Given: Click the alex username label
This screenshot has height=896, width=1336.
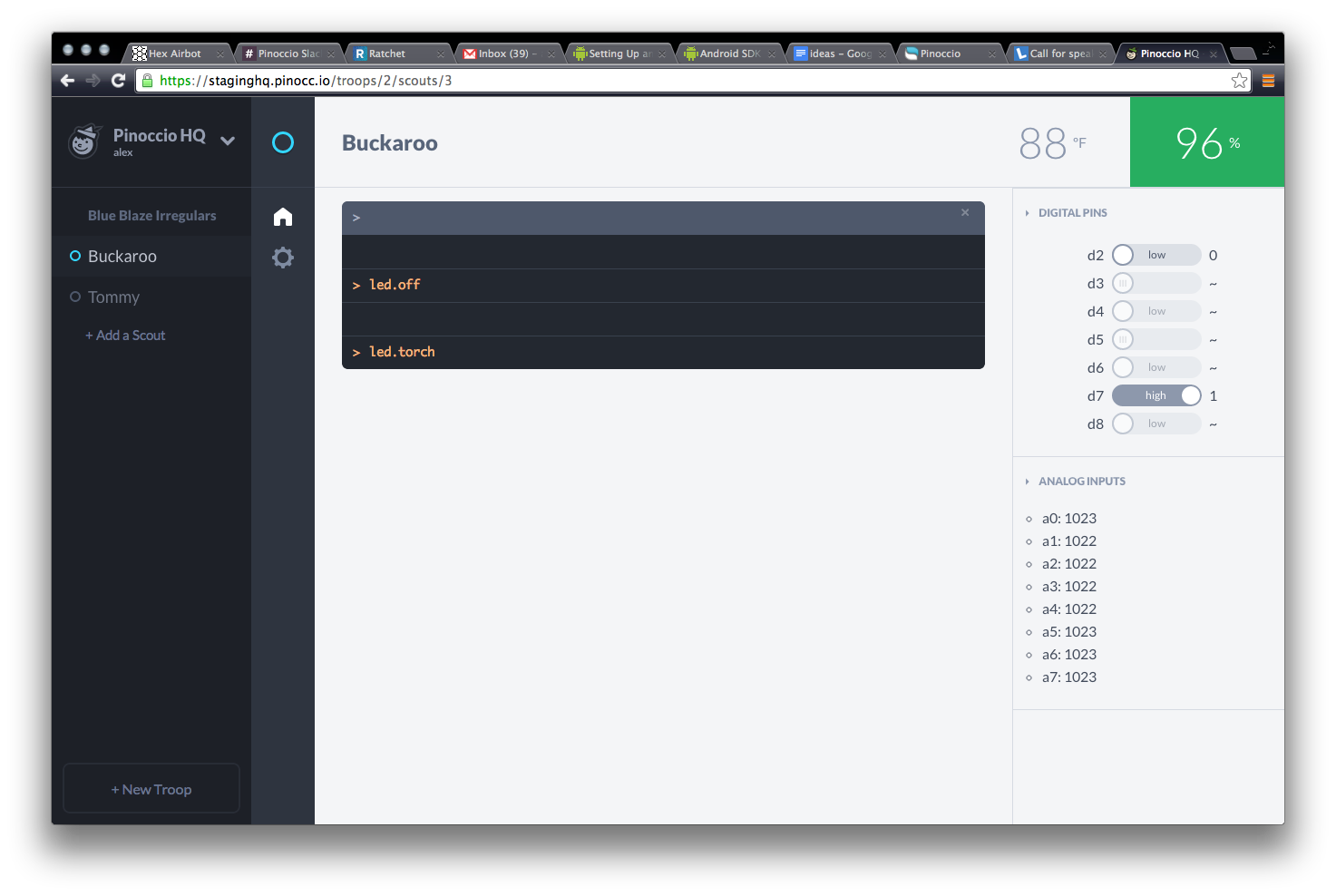Looking at the screenshot, I should pyautogui.click(x=123, y=153).
